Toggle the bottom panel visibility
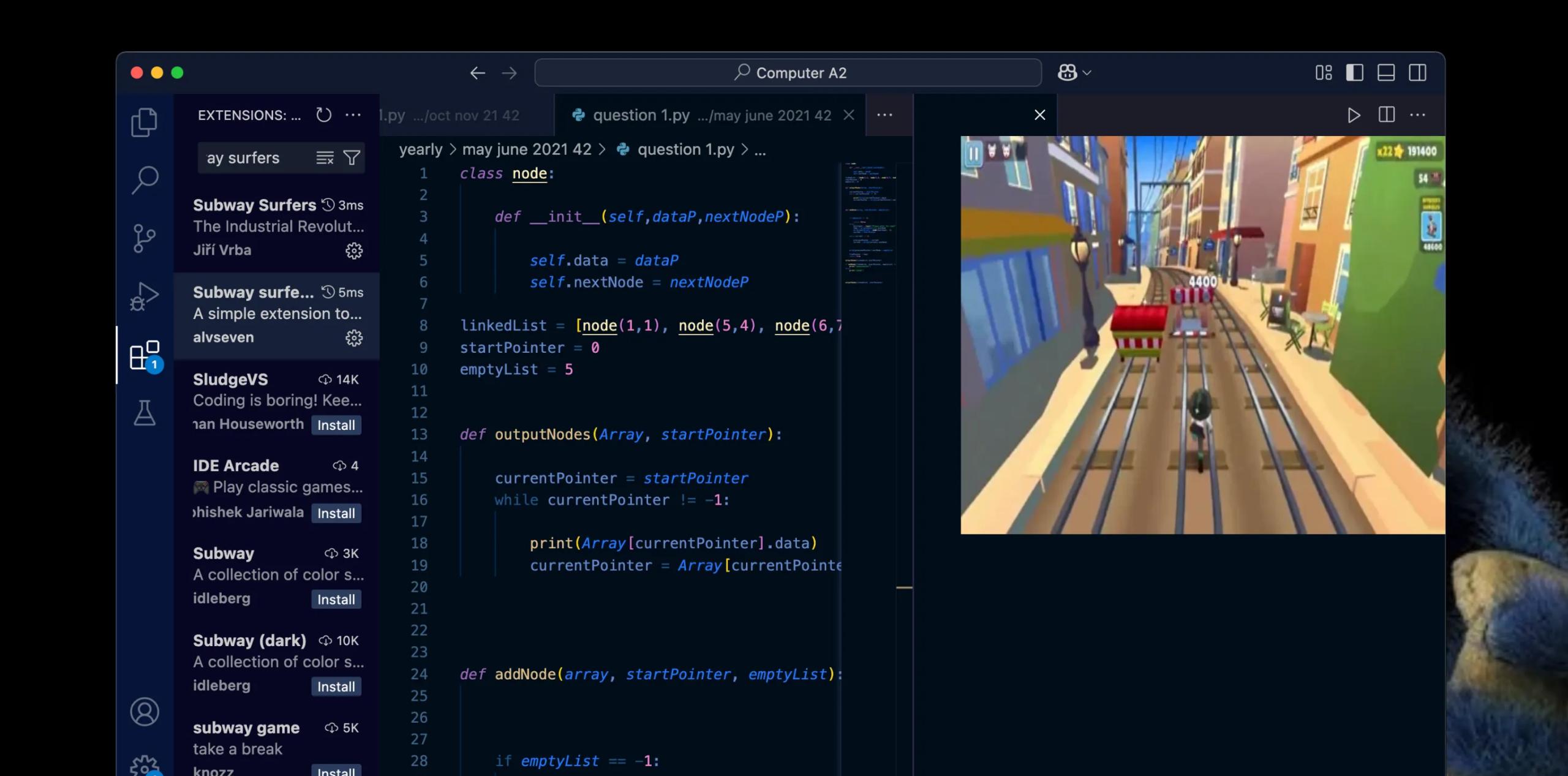This screenshot has width=1568, height=776. [x=1386, y=72]
